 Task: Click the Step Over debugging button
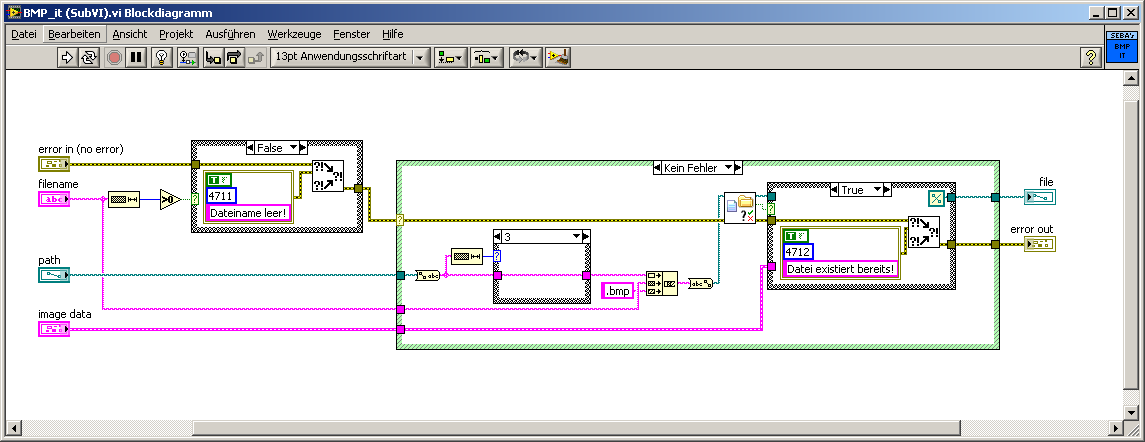(234, 57)
